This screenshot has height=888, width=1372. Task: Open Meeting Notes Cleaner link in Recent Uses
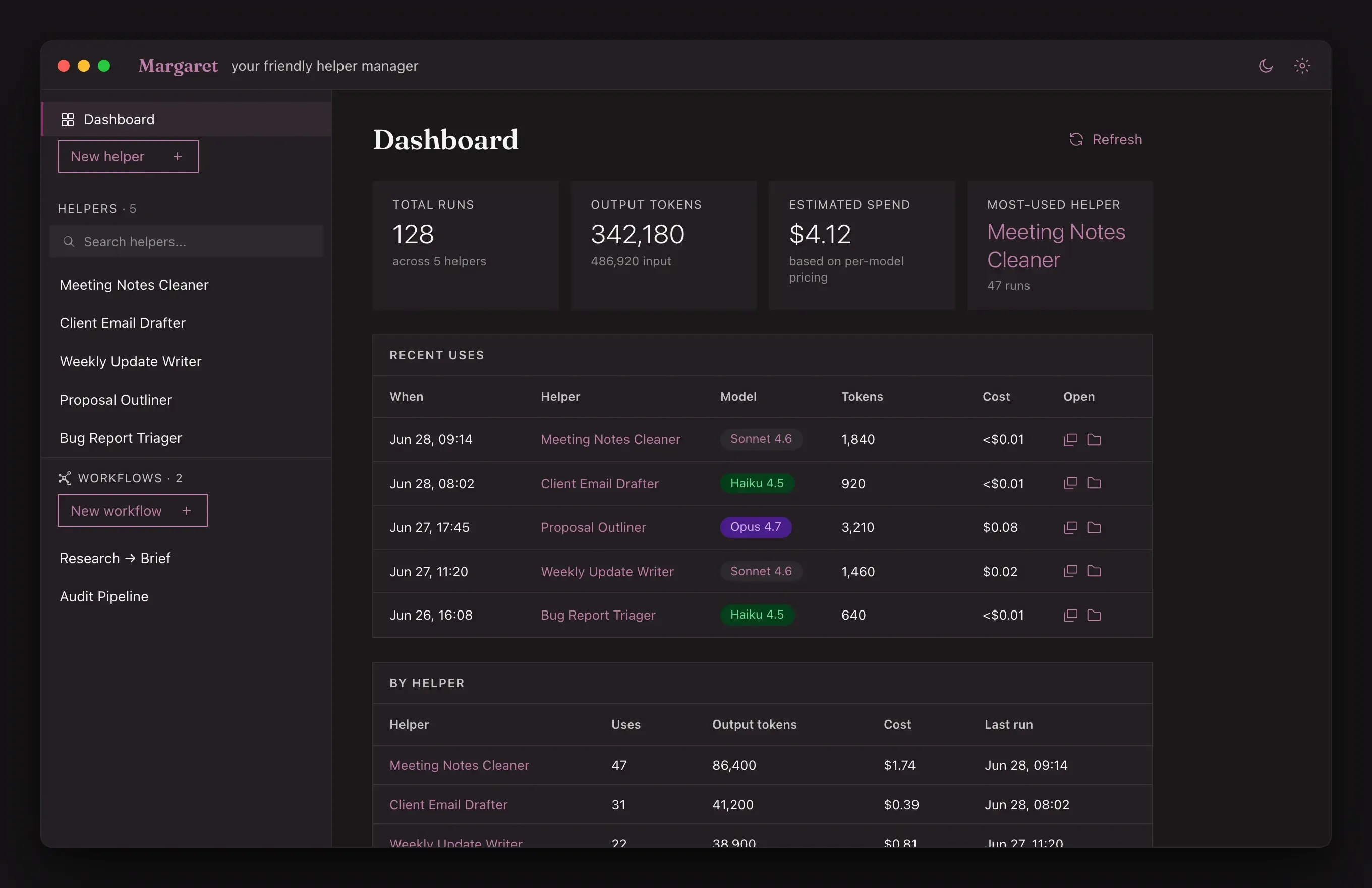coord(610,439)
